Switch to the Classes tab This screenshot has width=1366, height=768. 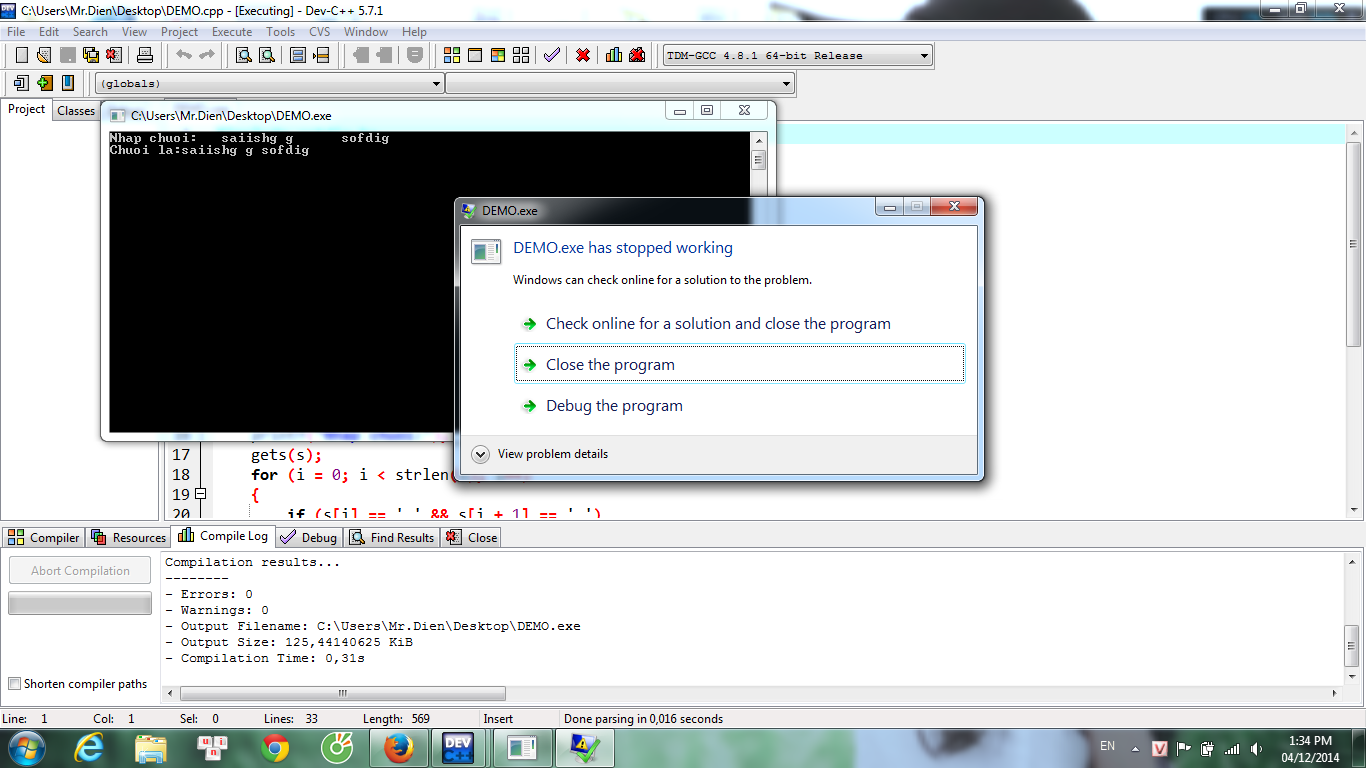[75, 111]
